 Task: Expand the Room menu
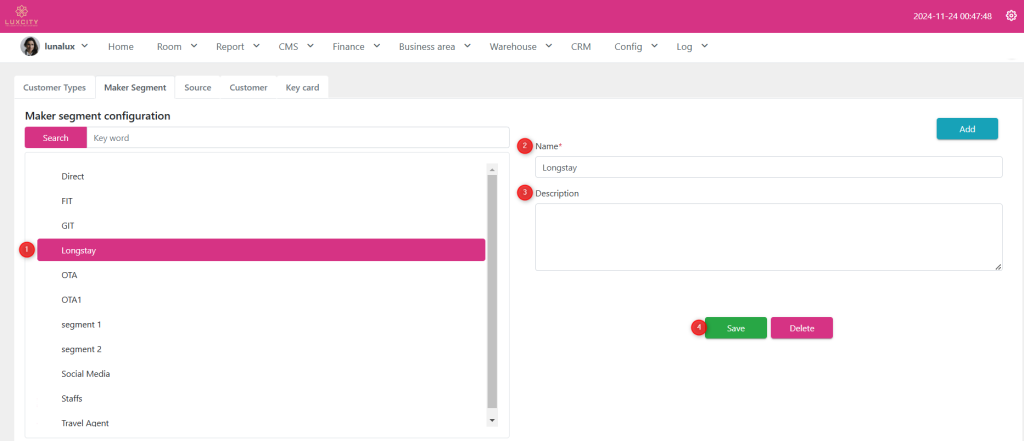point(177,47)
